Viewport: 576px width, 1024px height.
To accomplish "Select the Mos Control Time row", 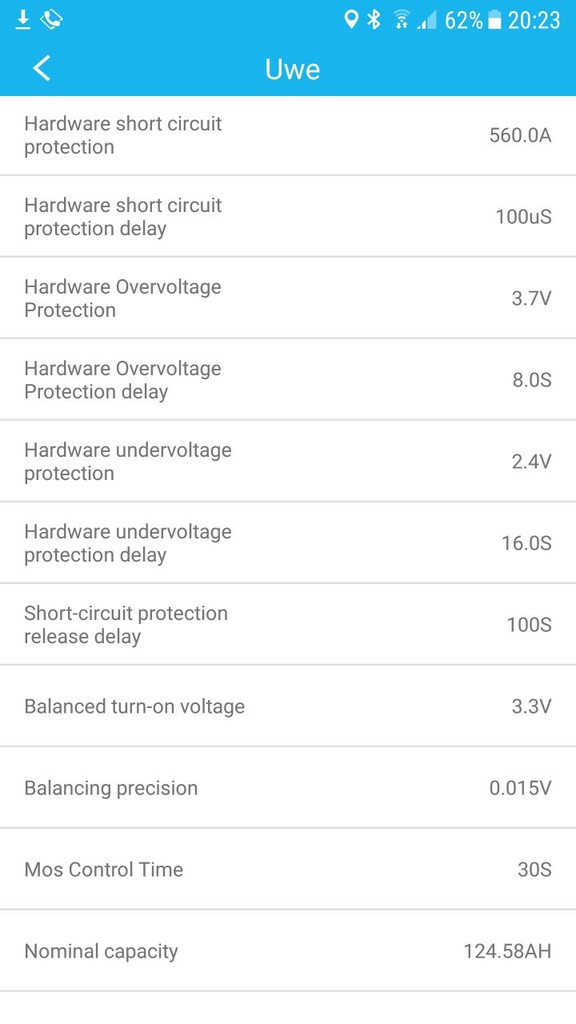I will coord(288,869).
